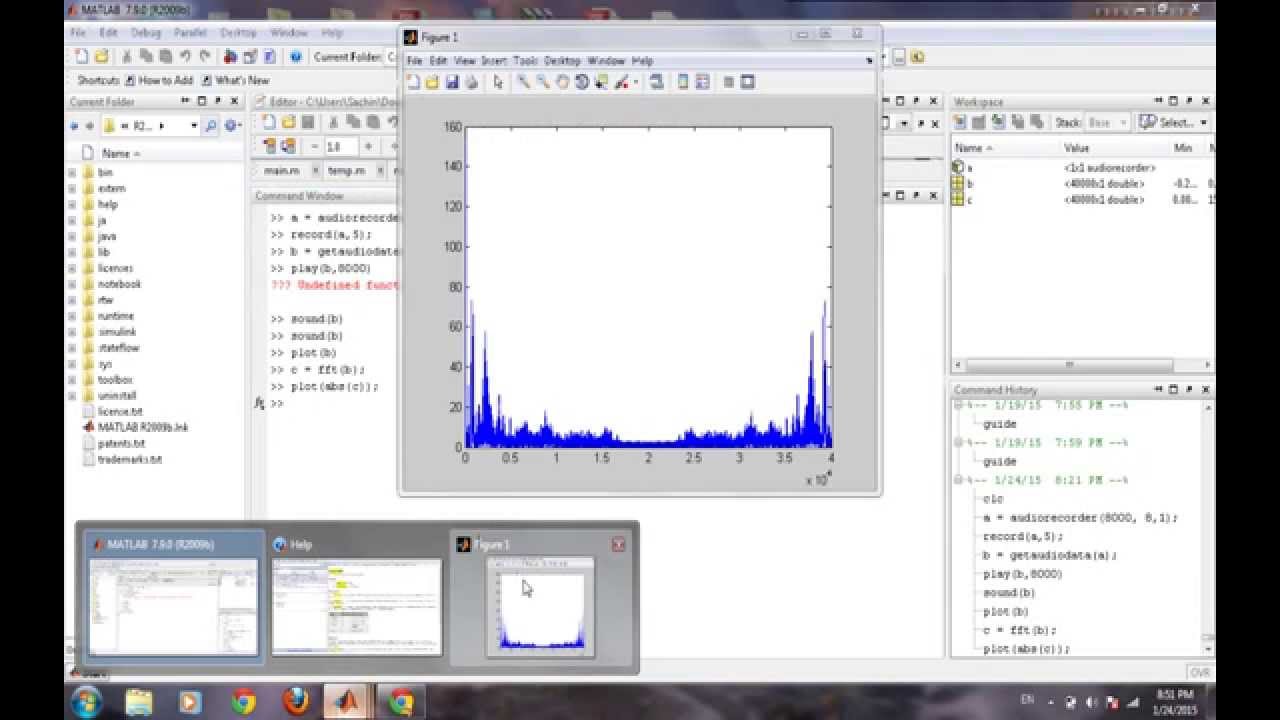The image size is (1280, 720).
Task: Open Figure 1 File menu
Action: tap(414, 61)
